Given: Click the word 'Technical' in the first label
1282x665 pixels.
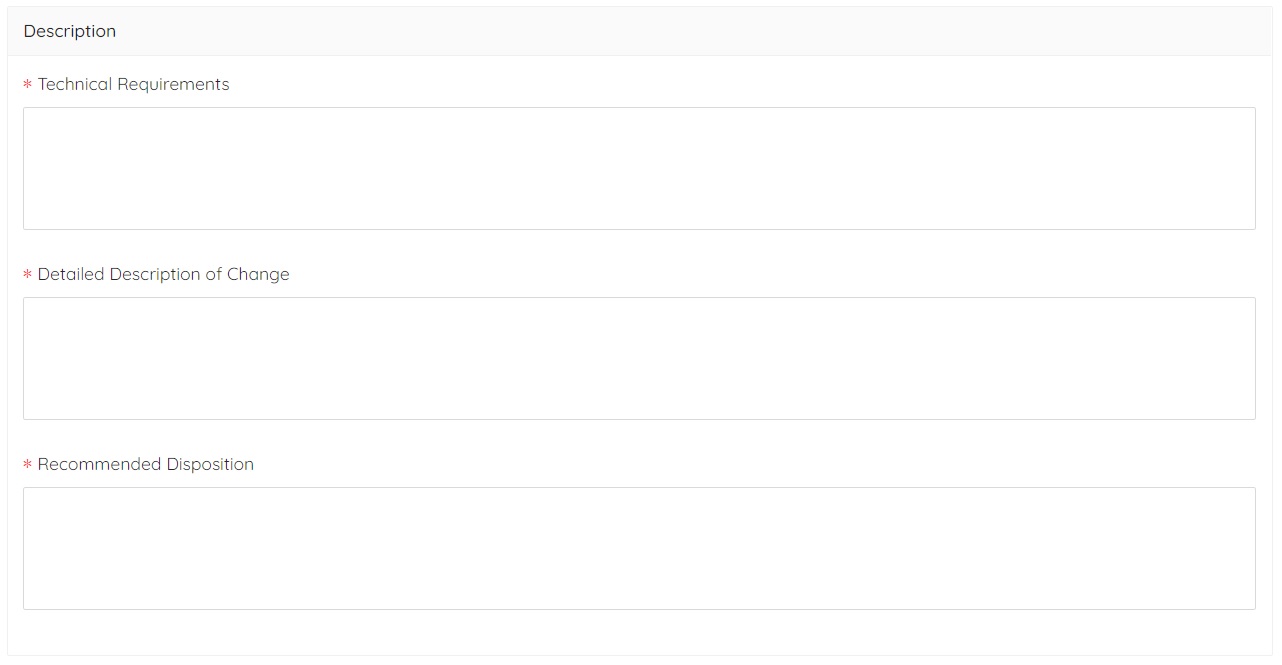Looking at the screenshot, I should click(75, 84).
